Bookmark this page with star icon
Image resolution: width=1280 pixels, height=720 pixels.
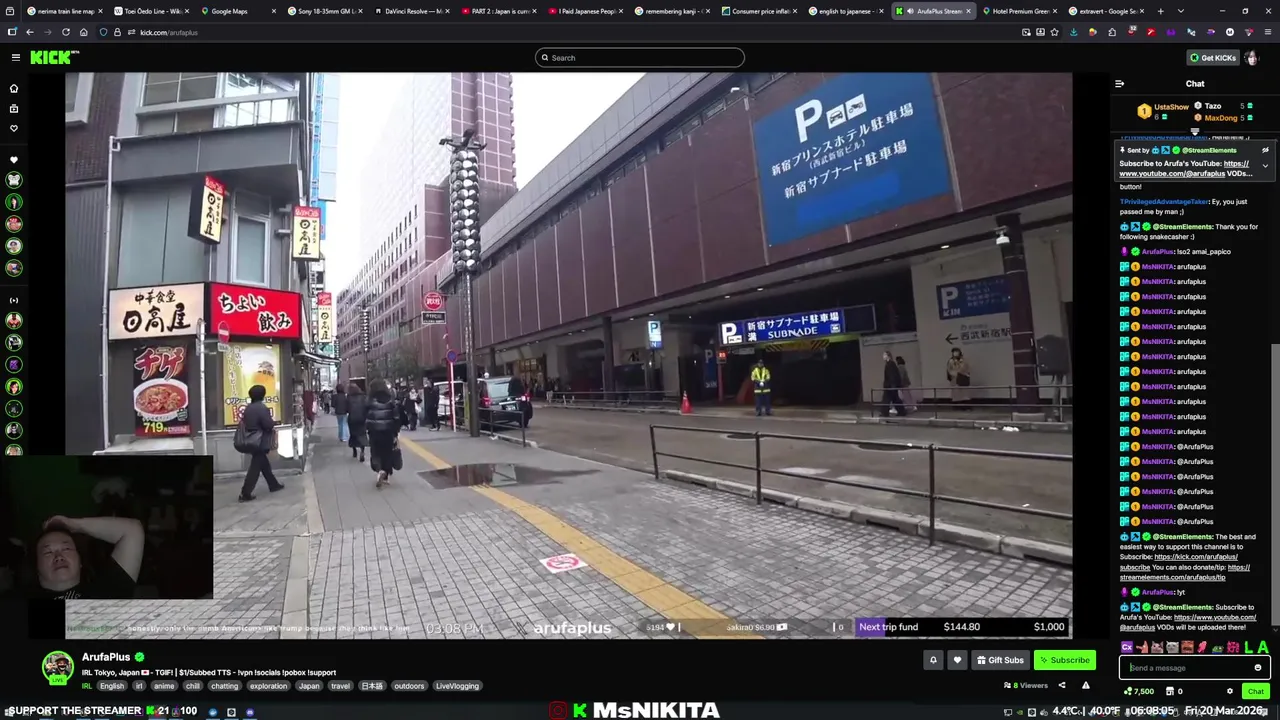(x=1054, y=32)
